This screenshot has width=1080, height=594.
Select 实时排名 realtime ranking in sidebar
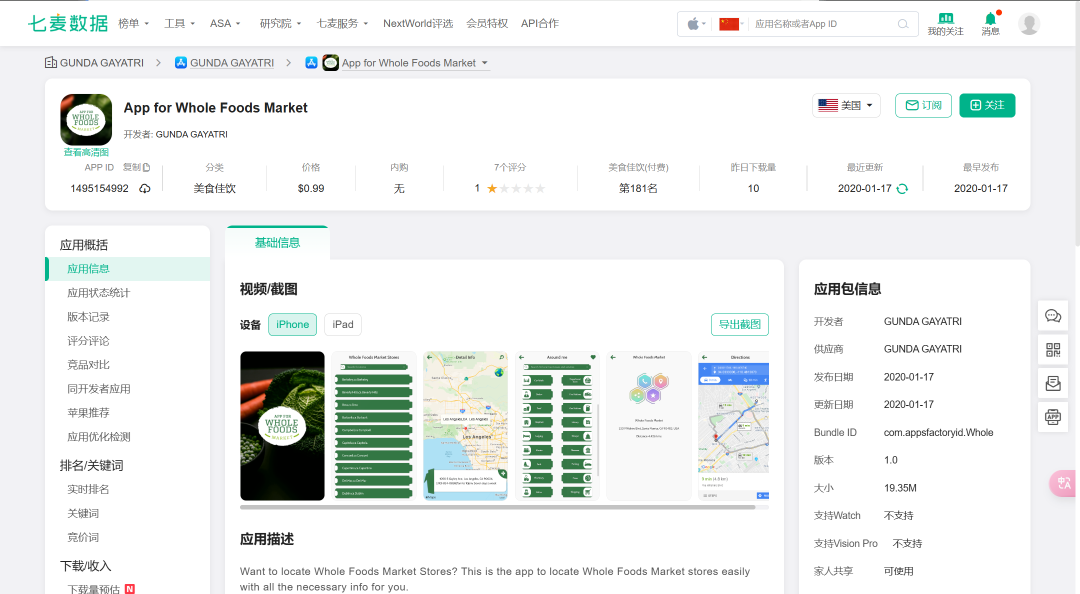tap(88, 489)
